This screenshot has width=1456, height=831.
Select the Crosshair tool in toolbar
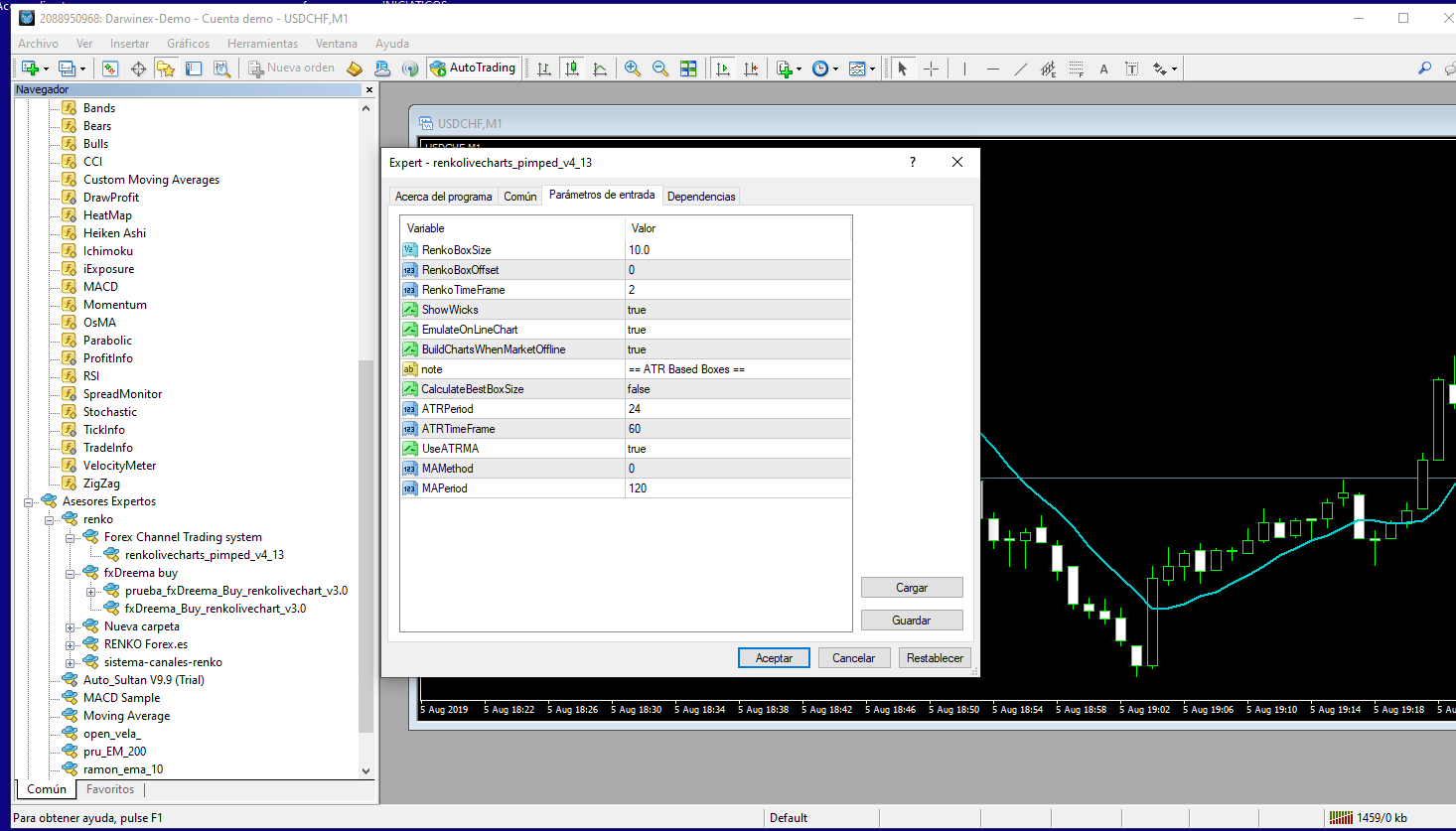(931, 69)
